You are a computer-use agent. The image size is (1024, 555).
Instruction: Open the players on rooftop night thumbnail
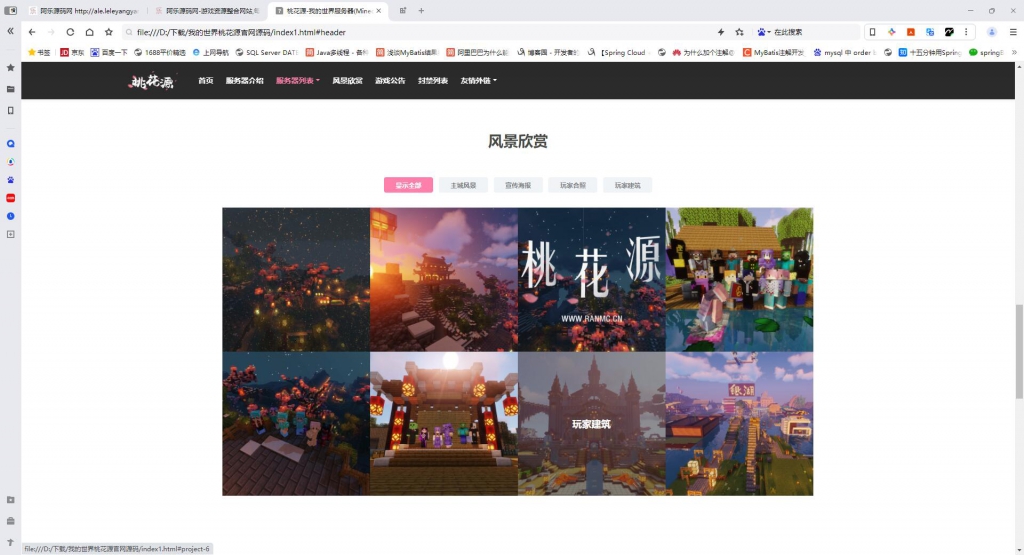296,424
